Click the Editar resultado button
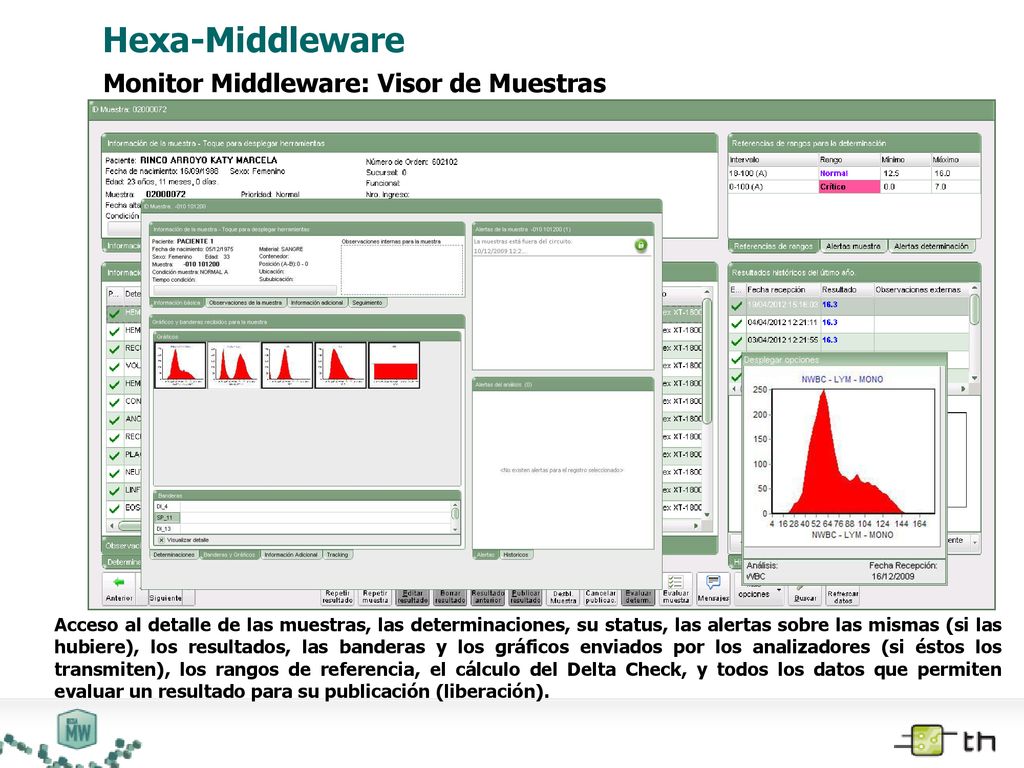Image resolution: width=1024 pixels, height=768 pixels. click(x=413, y=596)
